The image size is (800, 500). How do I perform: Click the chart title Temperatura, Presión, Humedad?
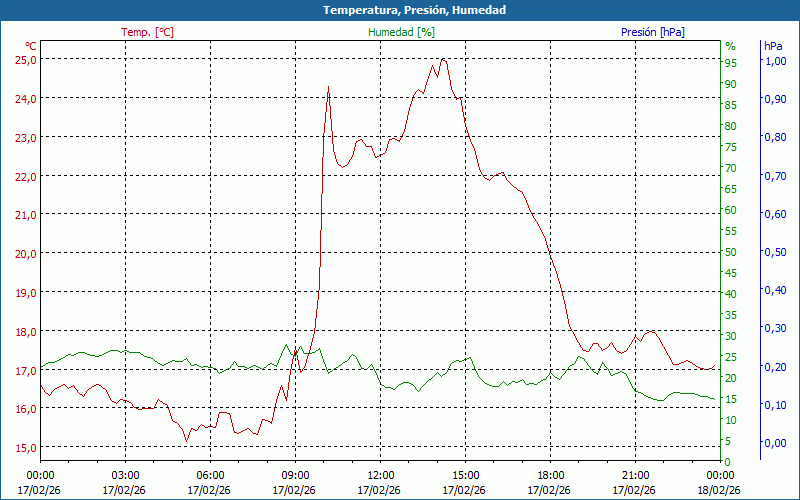click(400, 10)
